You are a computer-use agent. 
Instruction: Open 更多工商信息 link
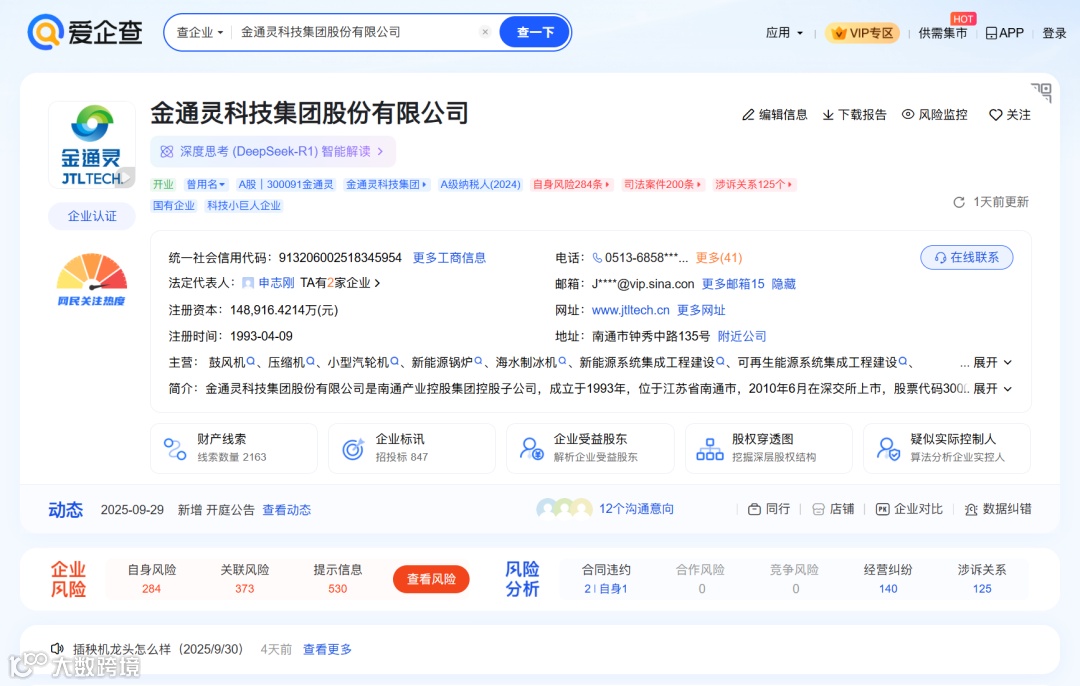(449, 258)
